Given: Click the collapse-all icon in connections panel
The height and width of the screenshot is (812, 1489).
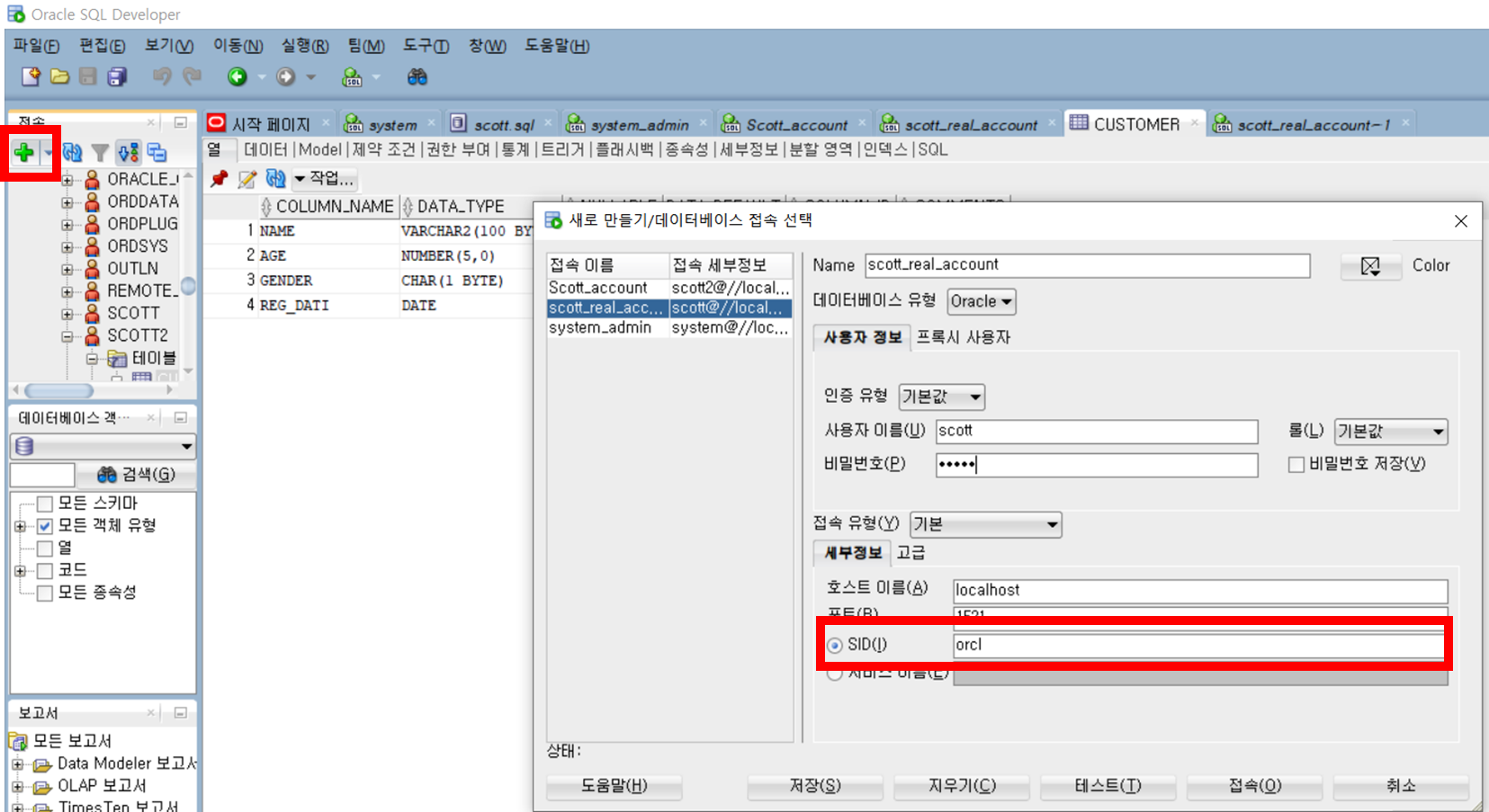Looking at the screenshot, I should click(x=157, y=153).
